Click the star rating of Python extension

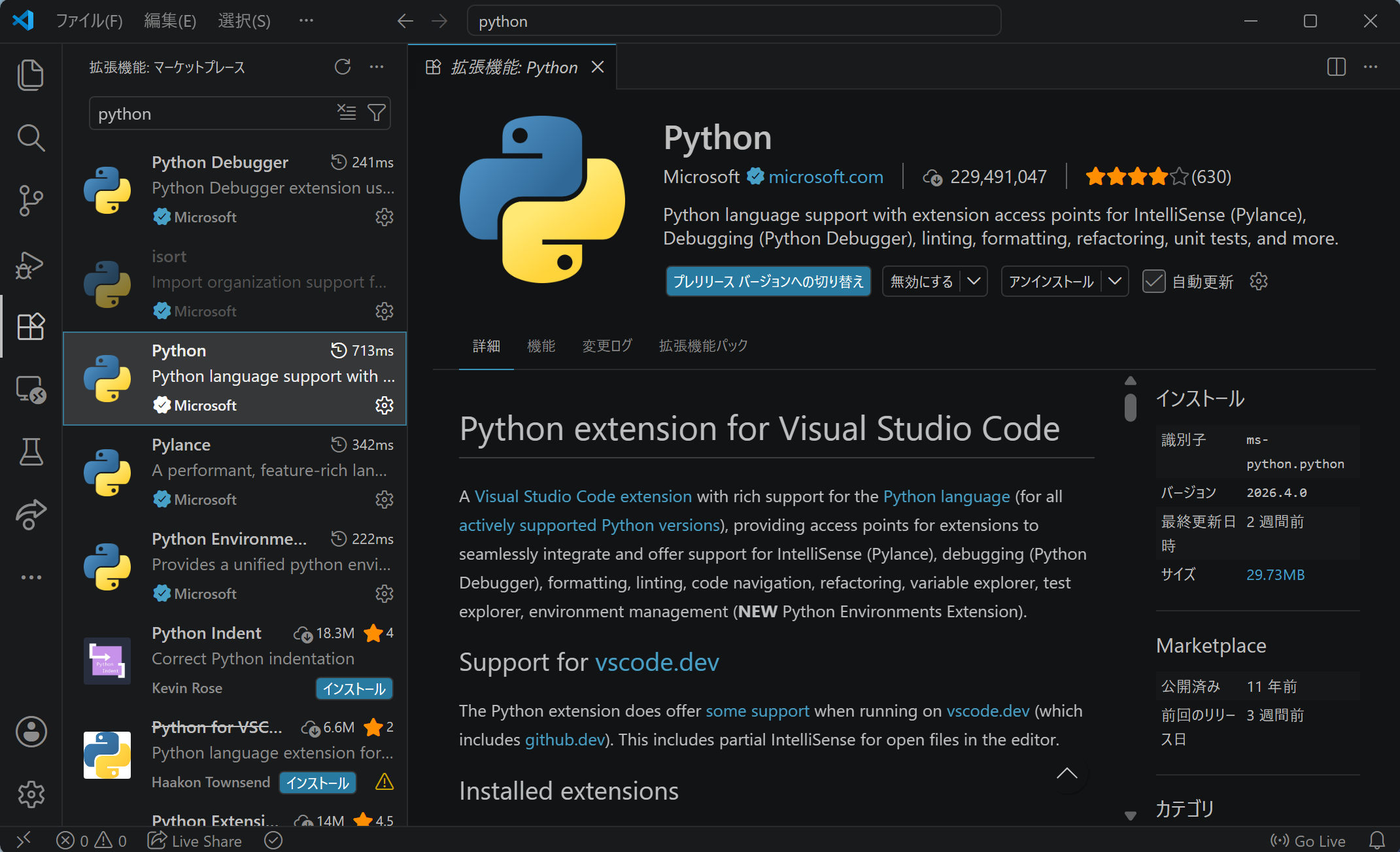[1158, 177]
